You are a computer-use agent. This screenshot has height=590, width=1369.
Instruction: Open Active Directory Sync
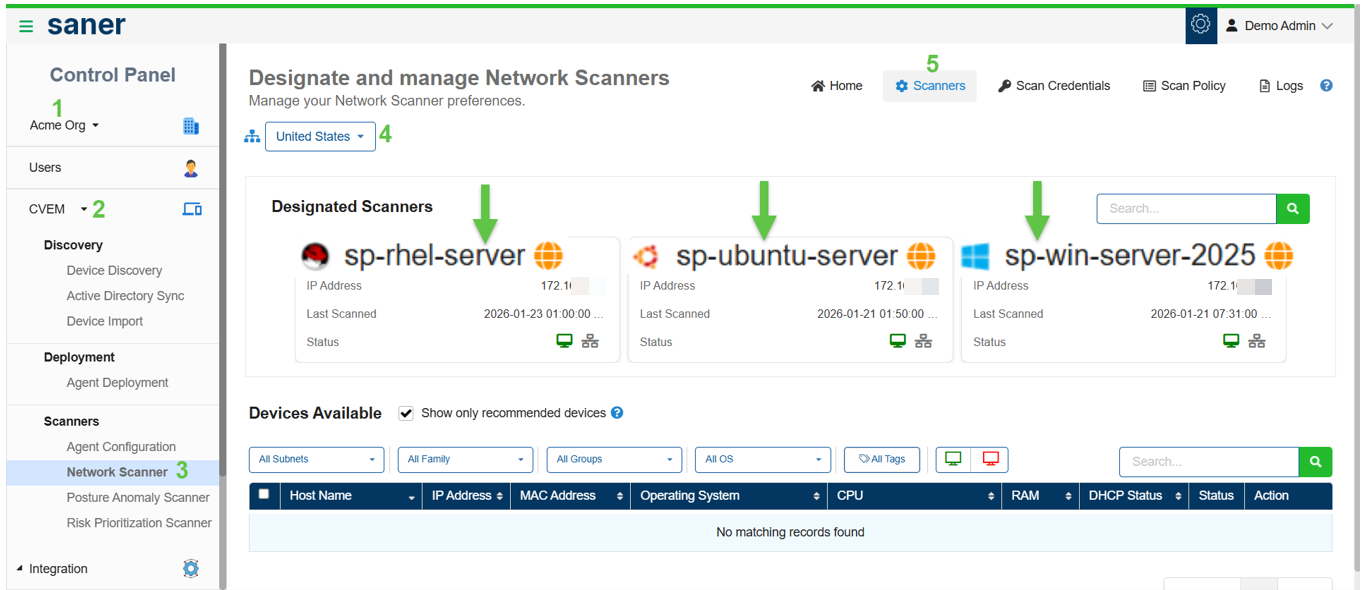pos(125,296)
